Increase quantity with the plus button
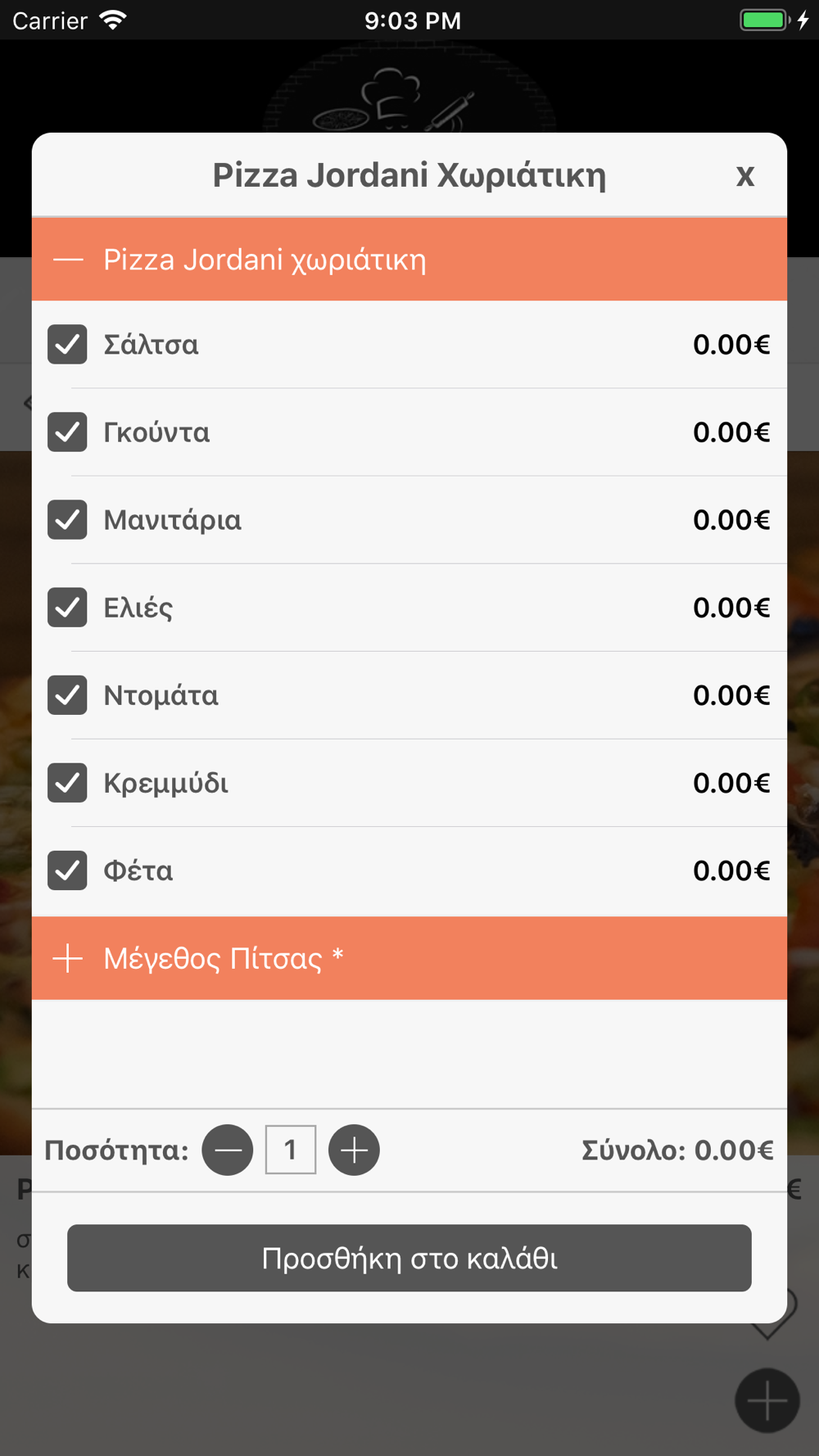Viewport: 819px width, 1456px height. pos(354,1150)
